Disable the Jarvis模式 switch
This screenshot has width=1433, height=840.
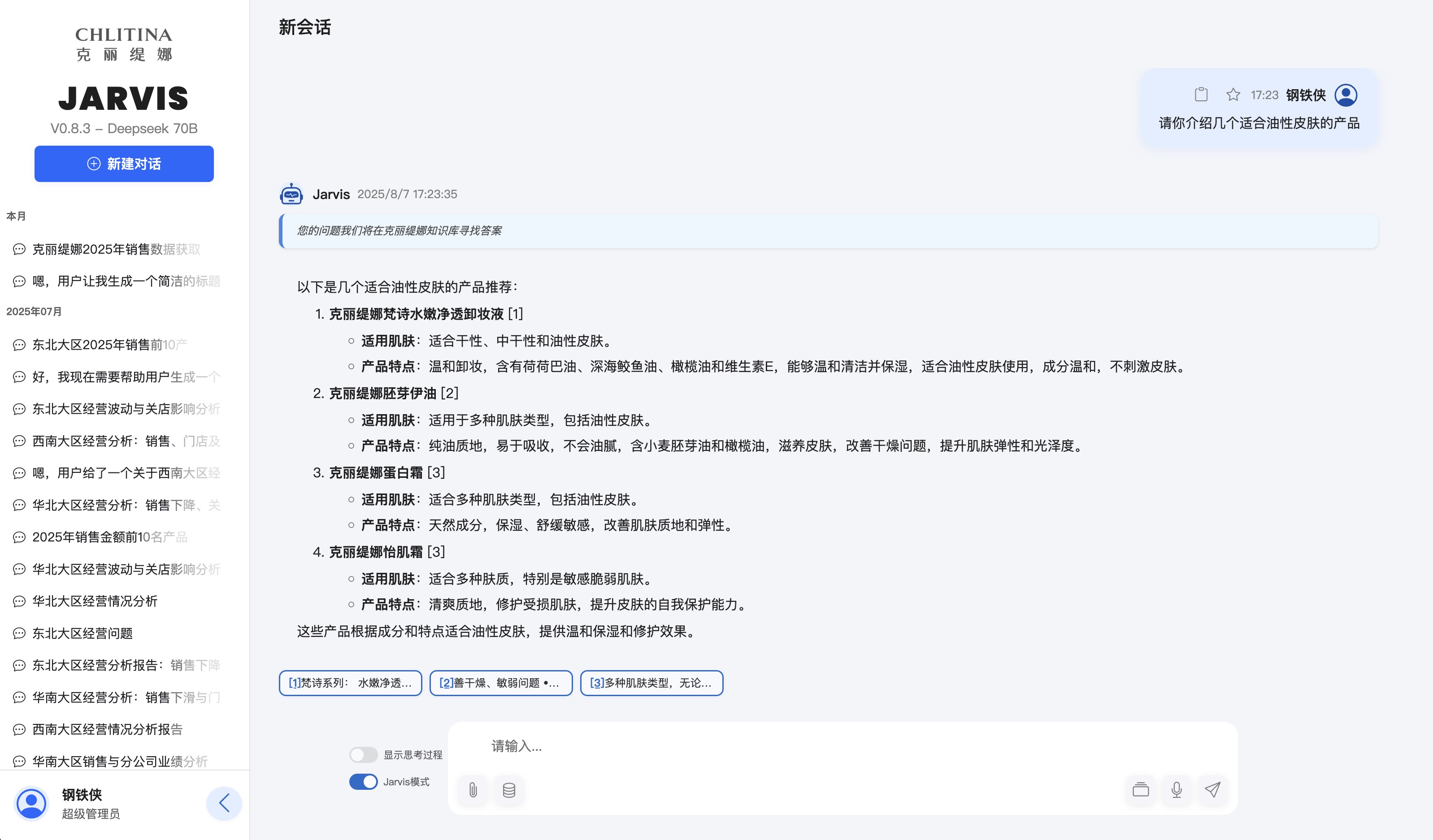363,781
